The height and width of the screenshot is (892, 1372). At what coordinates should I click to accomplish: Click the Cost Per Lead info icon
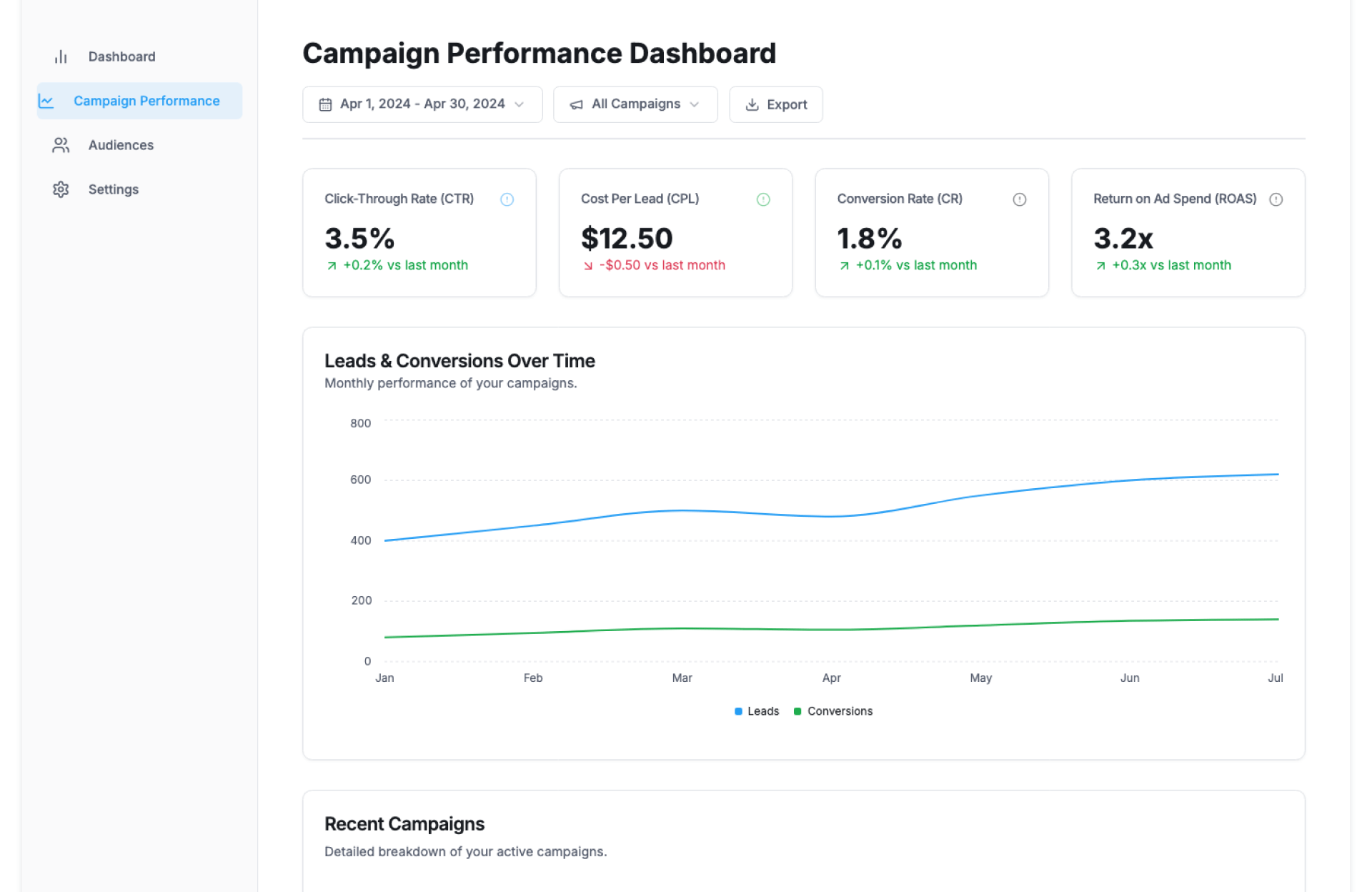763,199
